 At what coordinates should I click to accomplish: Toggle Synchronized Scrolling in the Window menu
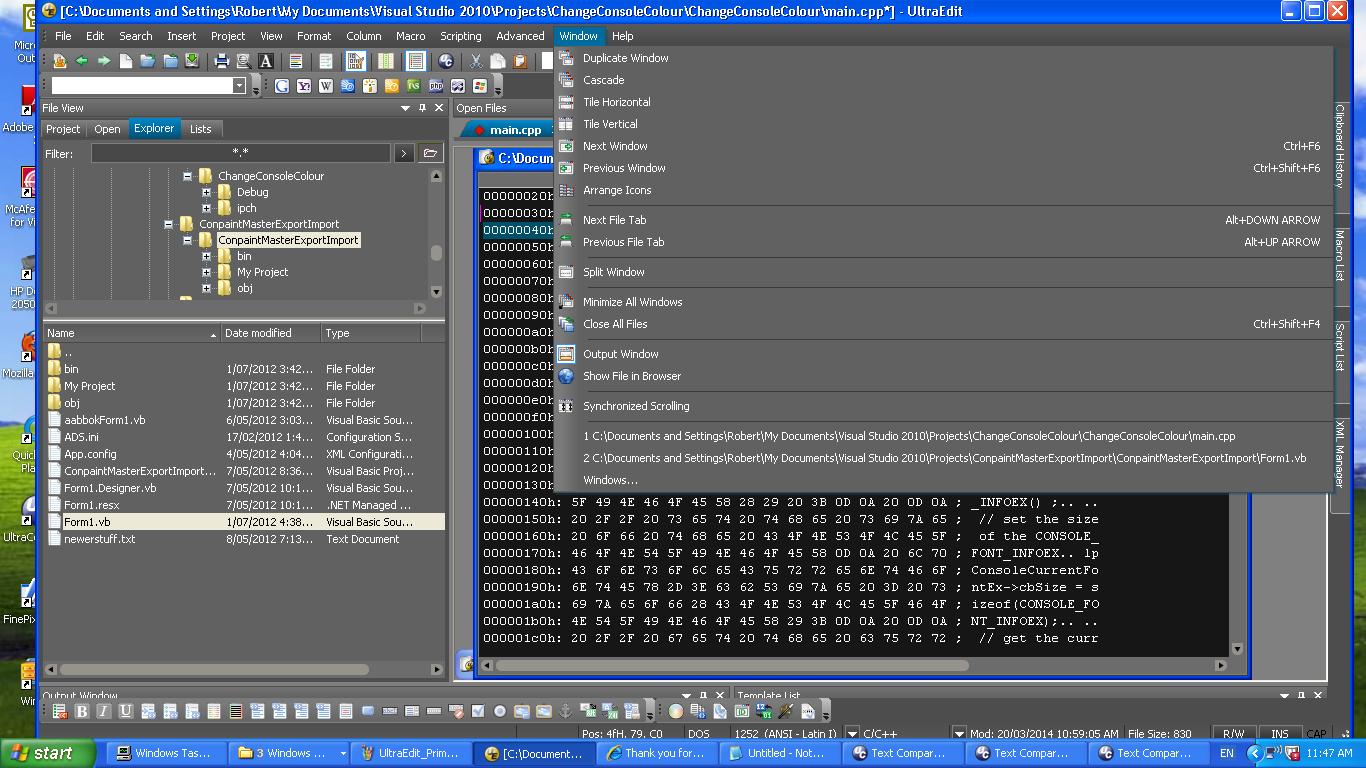(636, 406)
